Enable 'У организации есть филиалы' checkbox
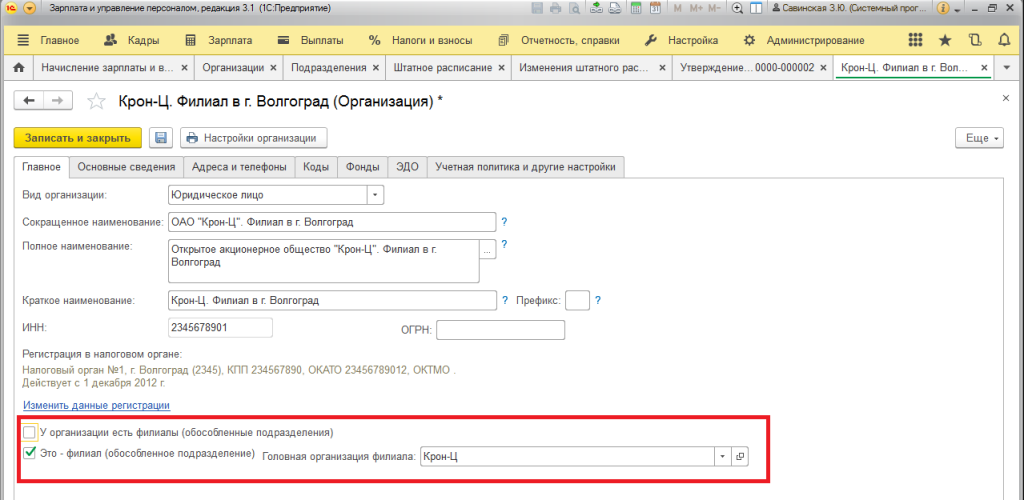Screen dimensions: 1024x500 [29, 432]
